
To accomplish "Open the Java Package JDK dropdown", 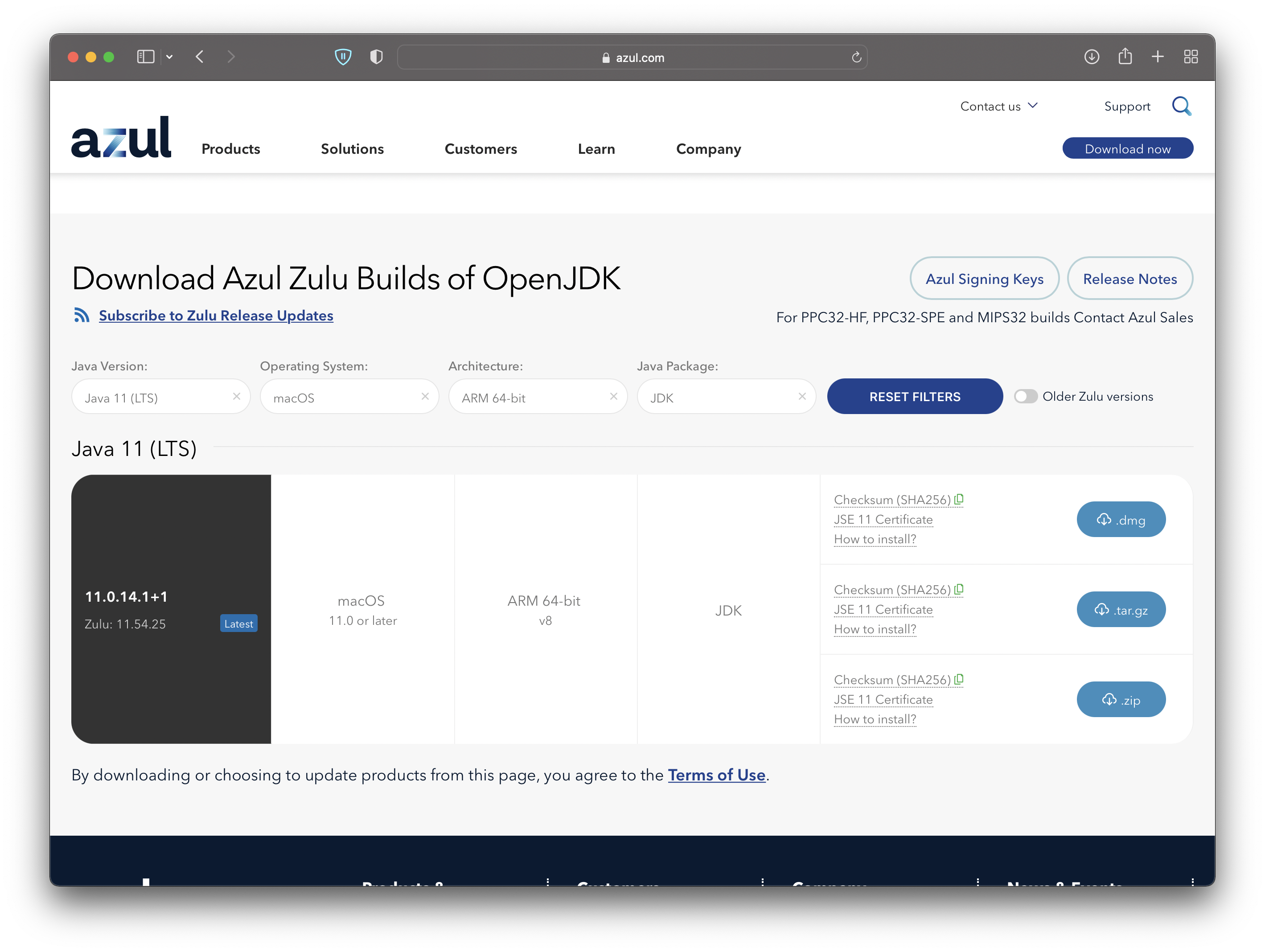I will [x=718, y=398].
